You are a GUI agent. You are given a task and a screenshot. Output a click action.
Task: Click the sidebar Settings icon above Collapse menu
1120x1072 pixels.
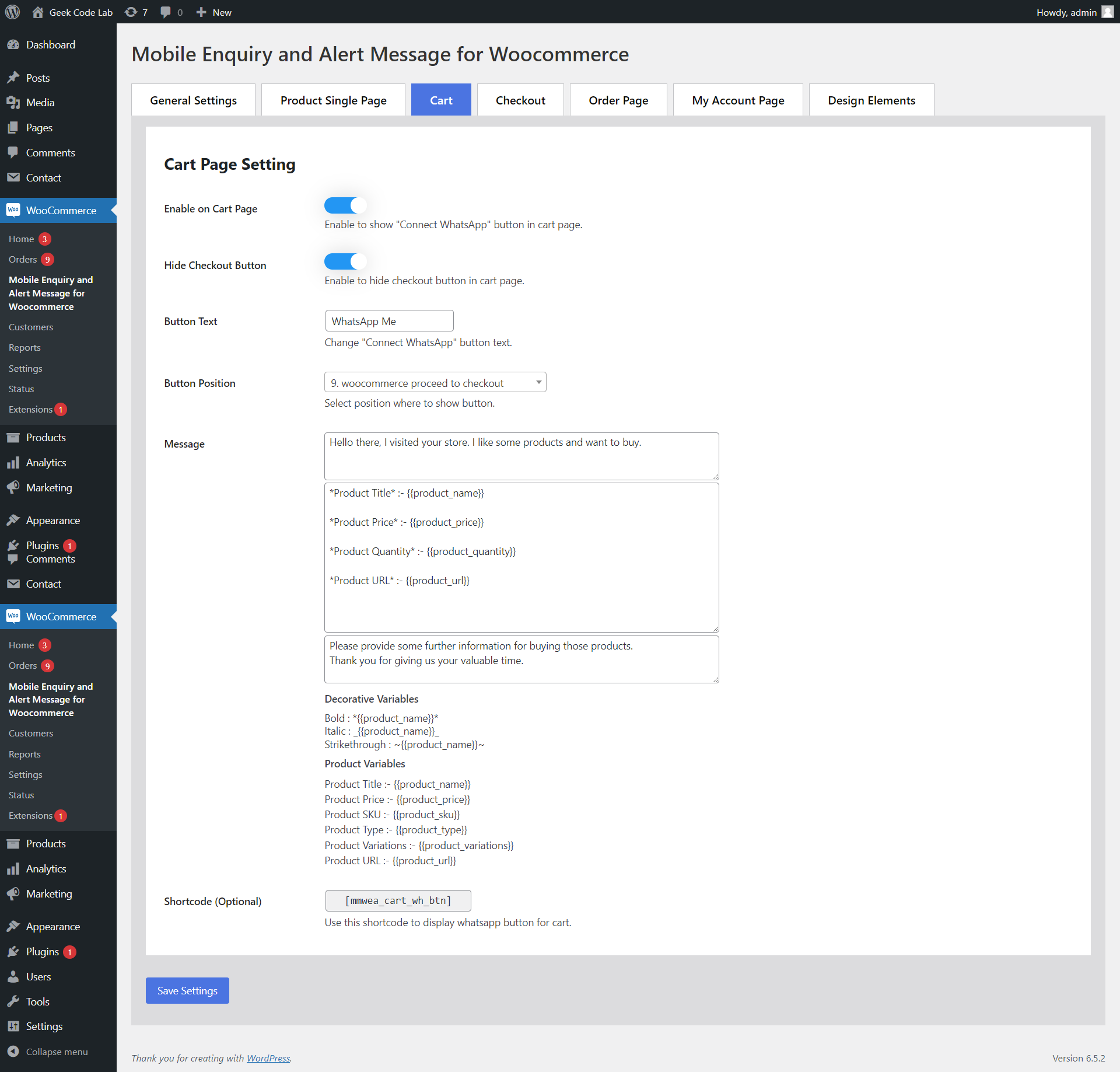(x=13, y=1026)
